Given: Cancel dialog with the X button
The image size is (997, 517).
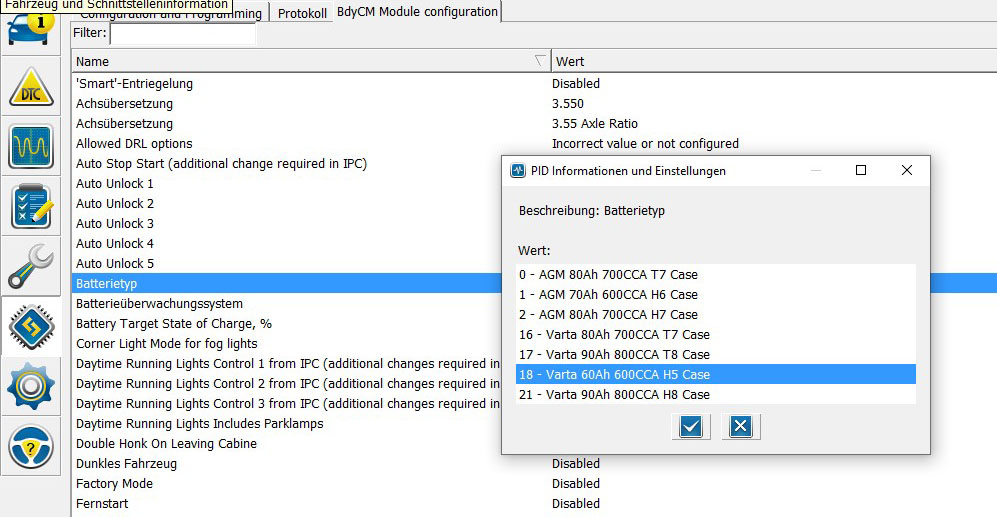Looking at the screenshot, I should pos(741,426).
